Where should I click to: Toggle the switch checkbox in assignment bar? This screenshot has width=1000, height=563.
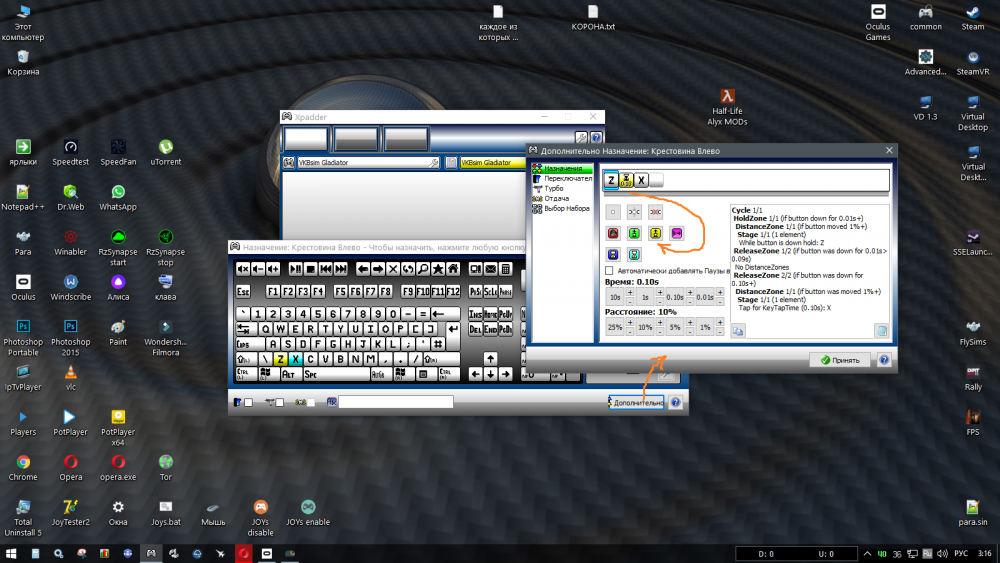[248, 402]
